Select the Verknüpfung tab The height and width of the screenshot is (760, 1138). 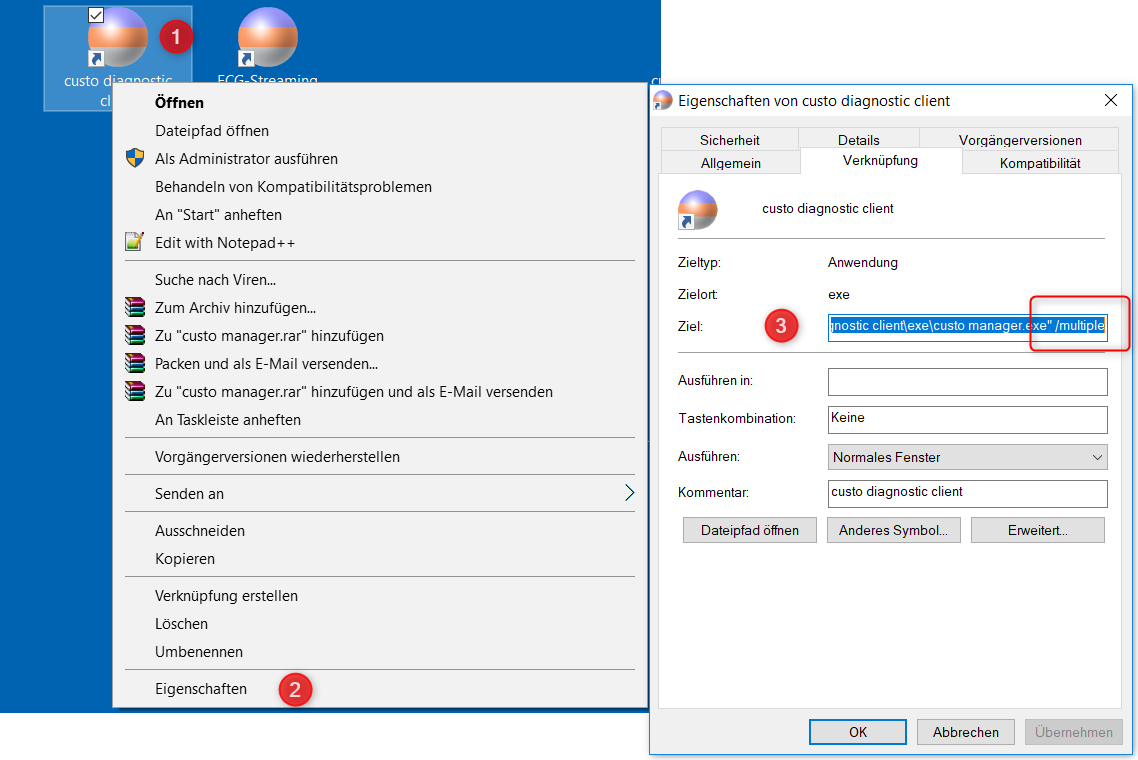point(880,160)
